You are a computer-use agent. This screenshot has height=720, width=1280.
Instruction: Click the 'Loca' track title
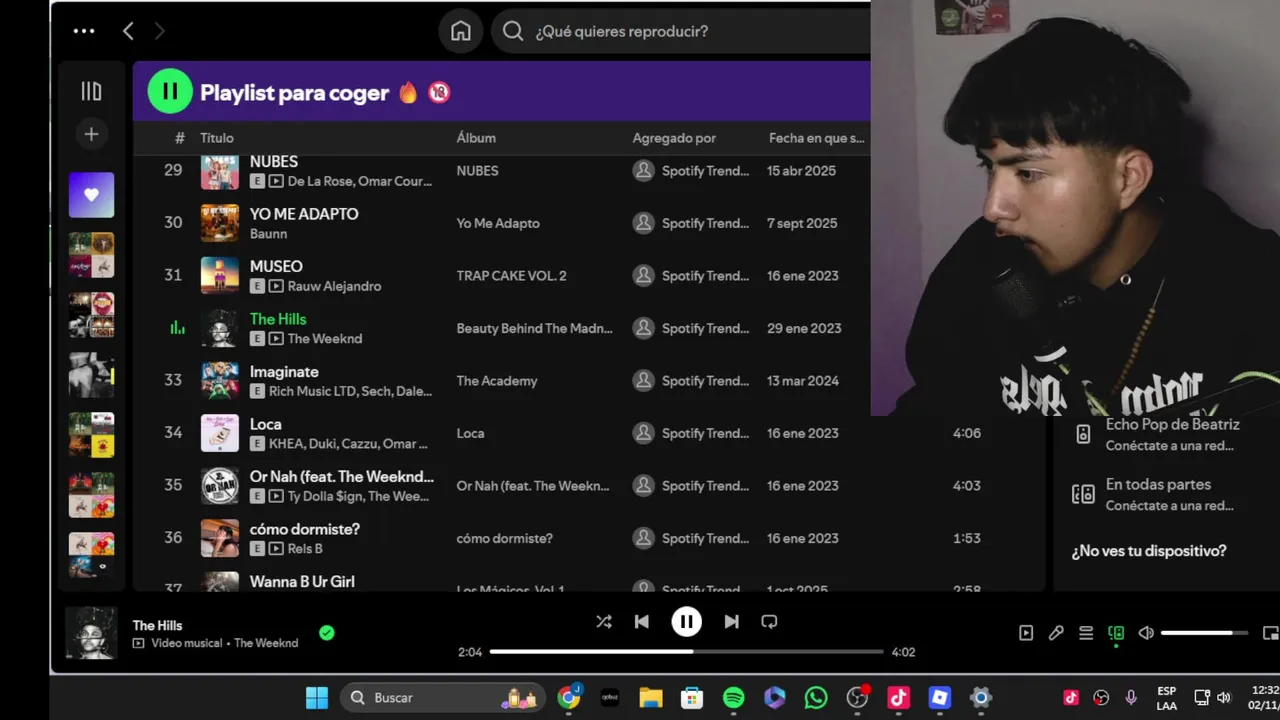[265, 424]
